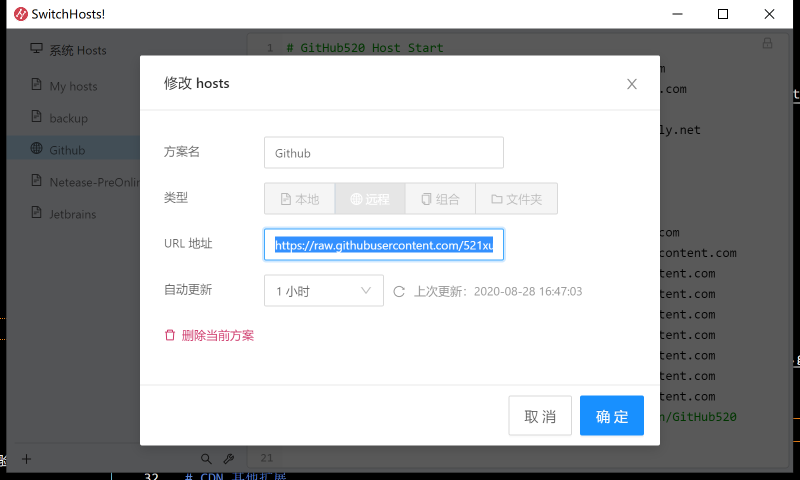Select the 组合 type option
The image size is (800, 480).
click(x=440, y=199)
